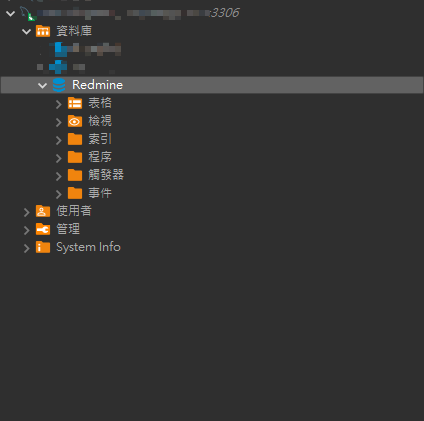Image resolution: width=424 pixels, height=421 pixels.
Task: Select the 程序 procedures item
Action: (100, 157)
